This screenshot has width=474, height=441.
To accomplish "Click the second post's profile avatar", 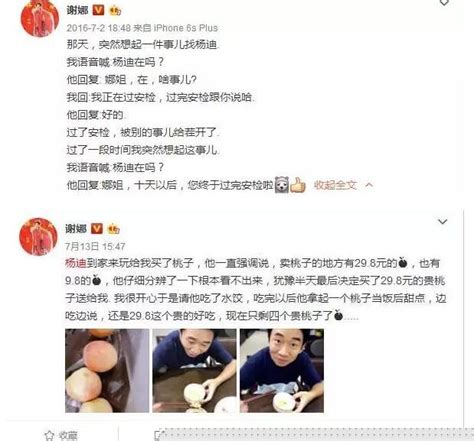I will tap(38, 237).
